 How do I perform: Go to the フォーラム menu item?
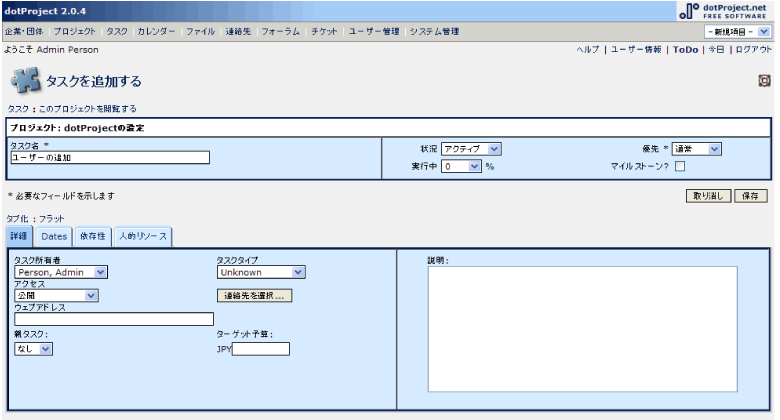[281, 31]
